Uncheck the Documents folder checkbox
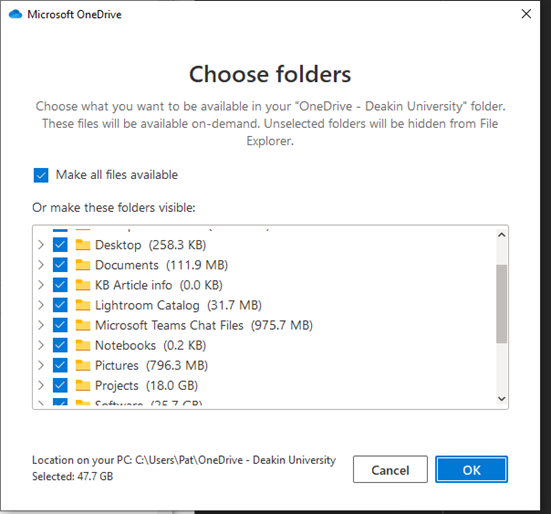This screenshot has height=514, width=551. pos(60,265)
